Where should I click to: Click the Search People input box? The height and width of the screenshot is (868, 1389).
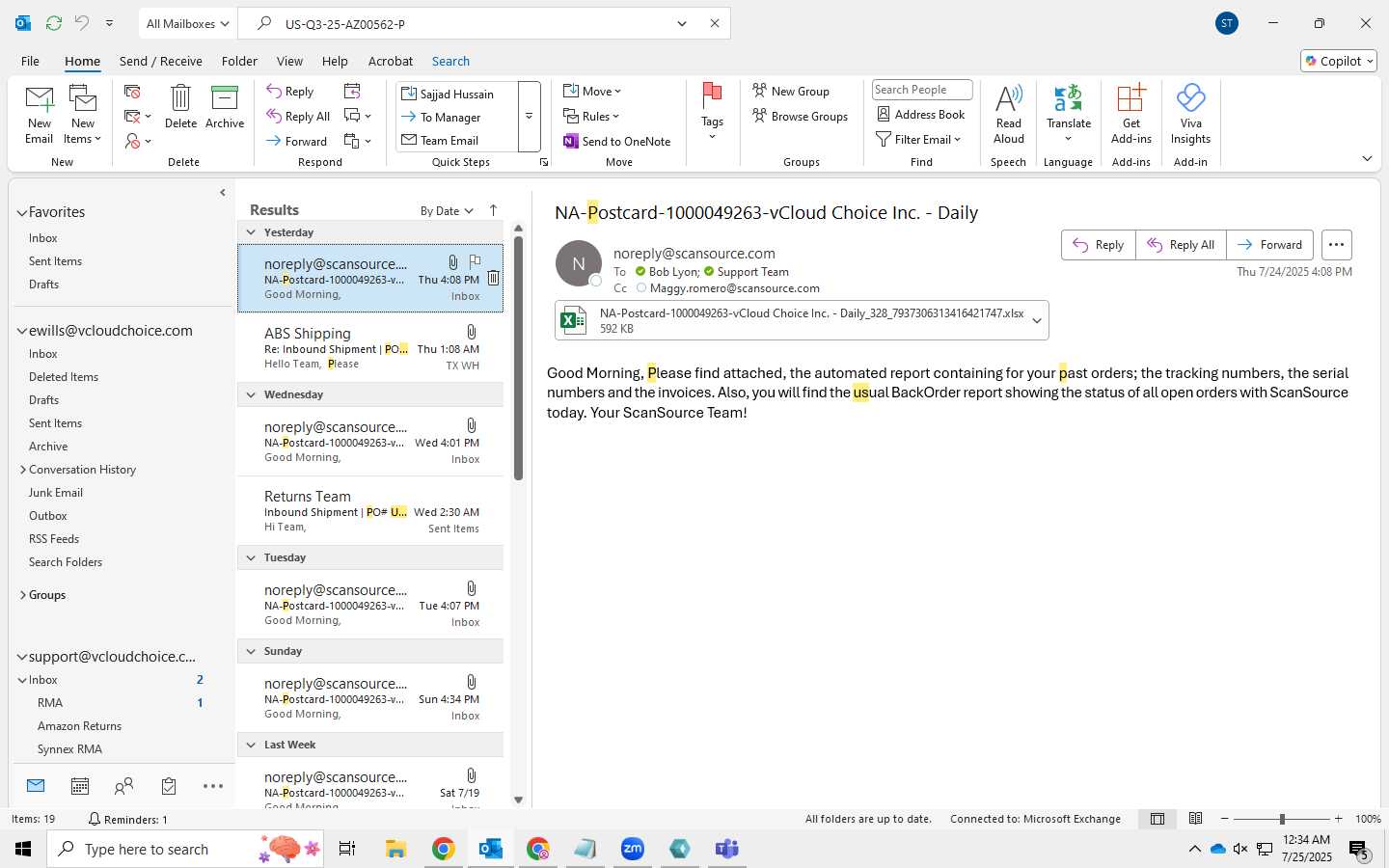click(922, 90)
